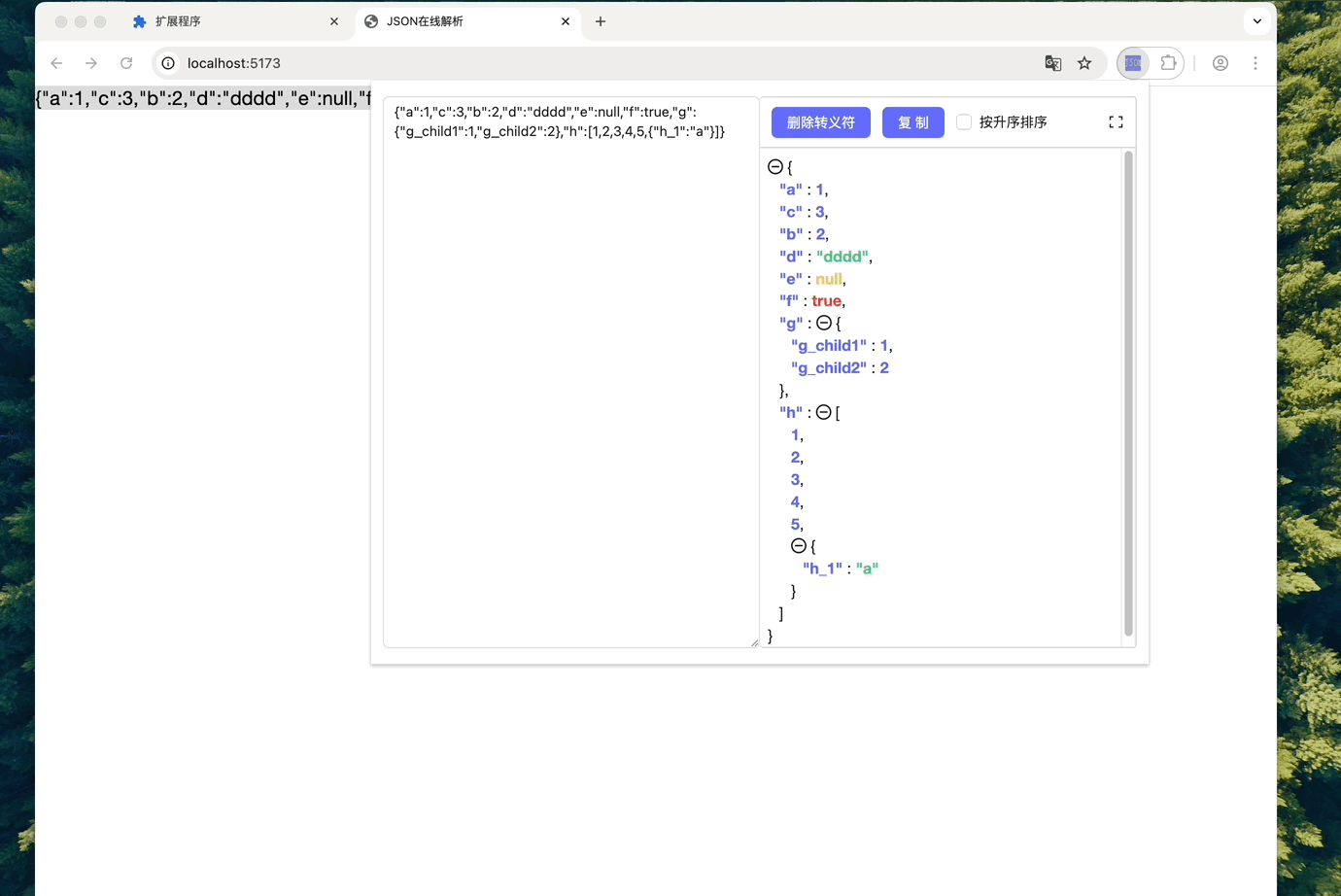Image resolution: width=1341 pixels, height=896 pixels.
Task: Collapse the "g" object node
Action: (826, 322)
